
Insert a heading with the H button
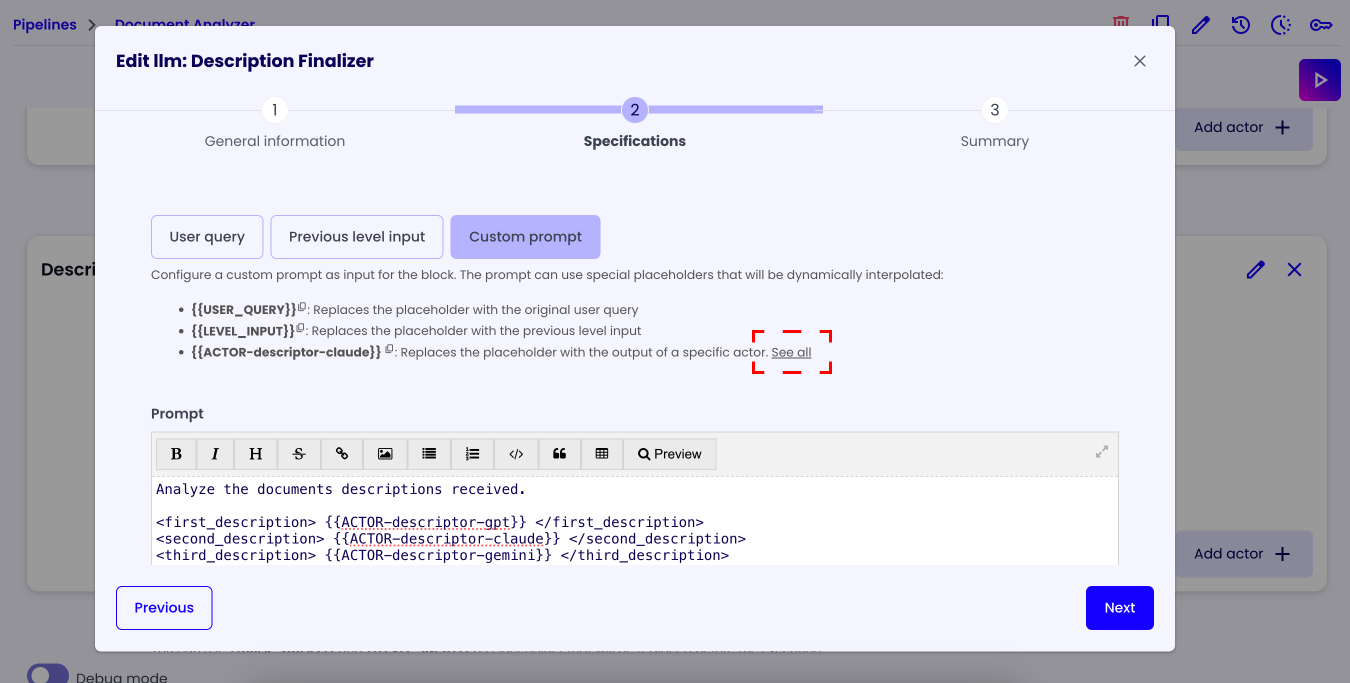(x=256, y=454)
